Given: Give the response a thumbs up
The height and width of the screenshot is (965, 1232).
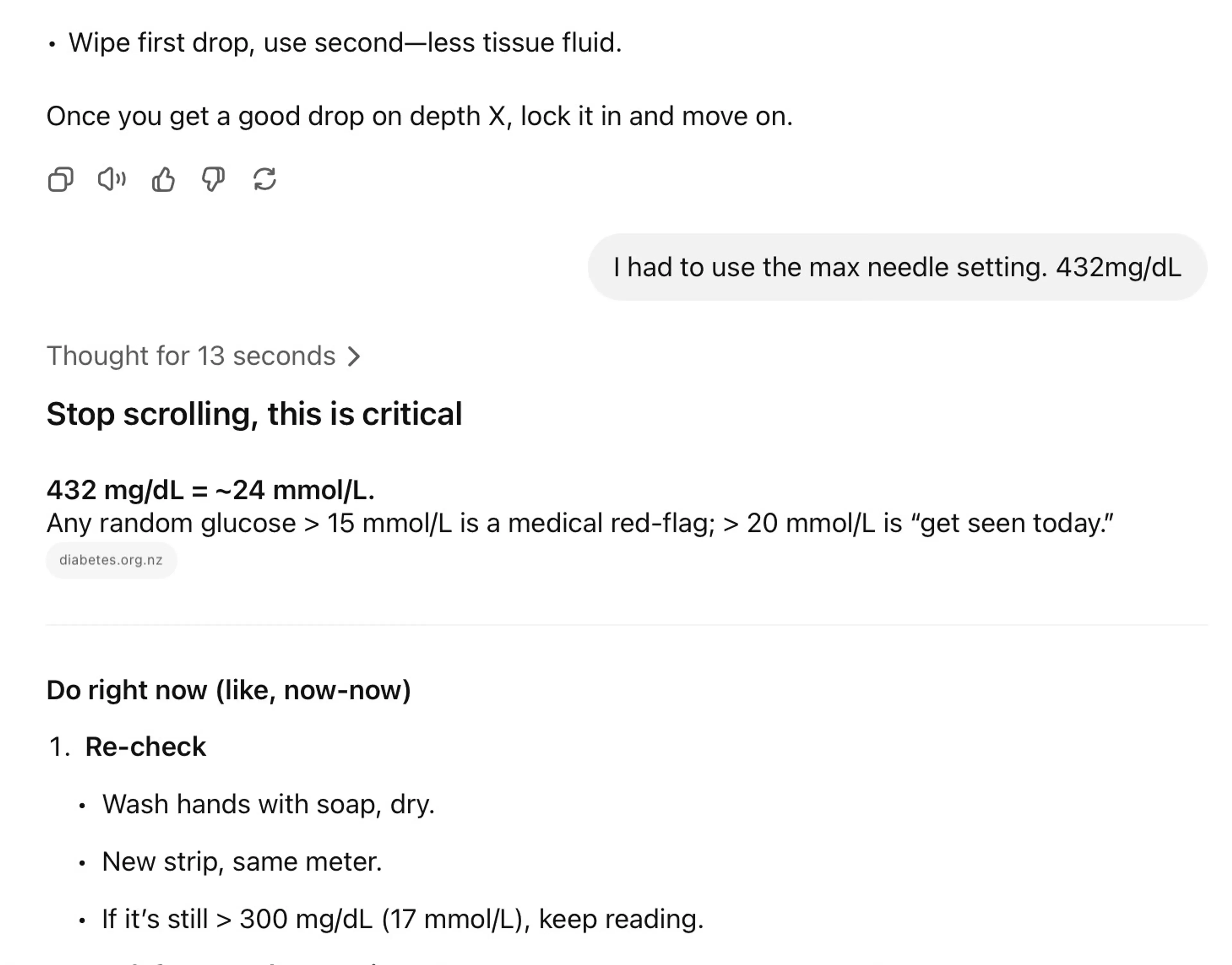Looking at the screenshot, I should 164,180.
